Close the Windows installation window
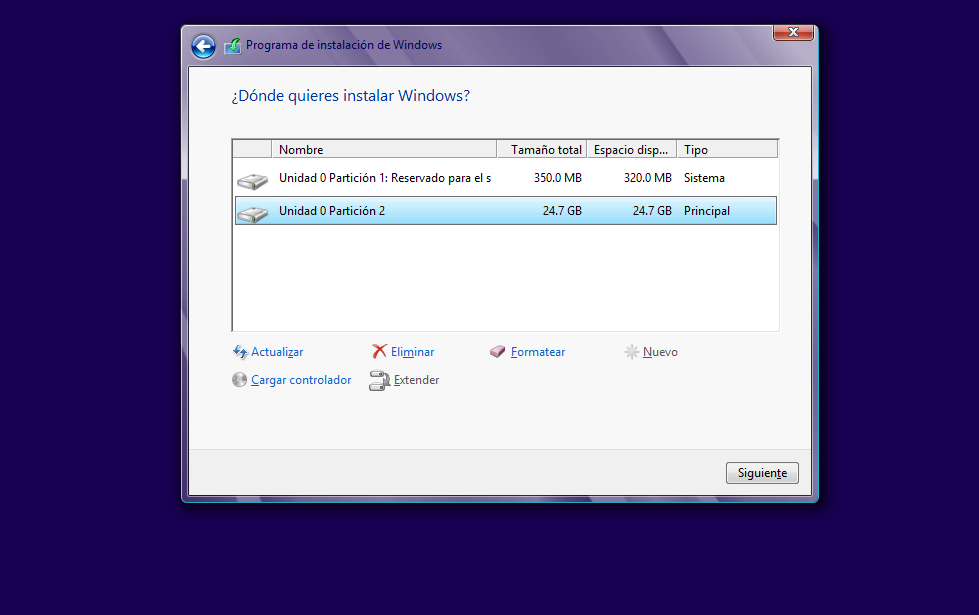 (792, 33)
